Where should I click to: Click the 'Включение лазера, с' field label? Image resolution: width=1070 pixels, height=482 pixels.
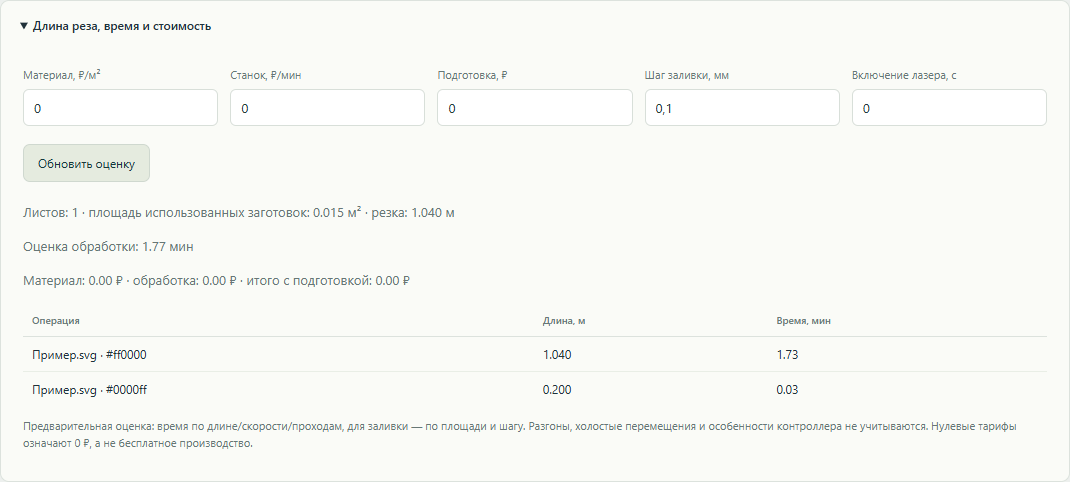click(903, 75)
